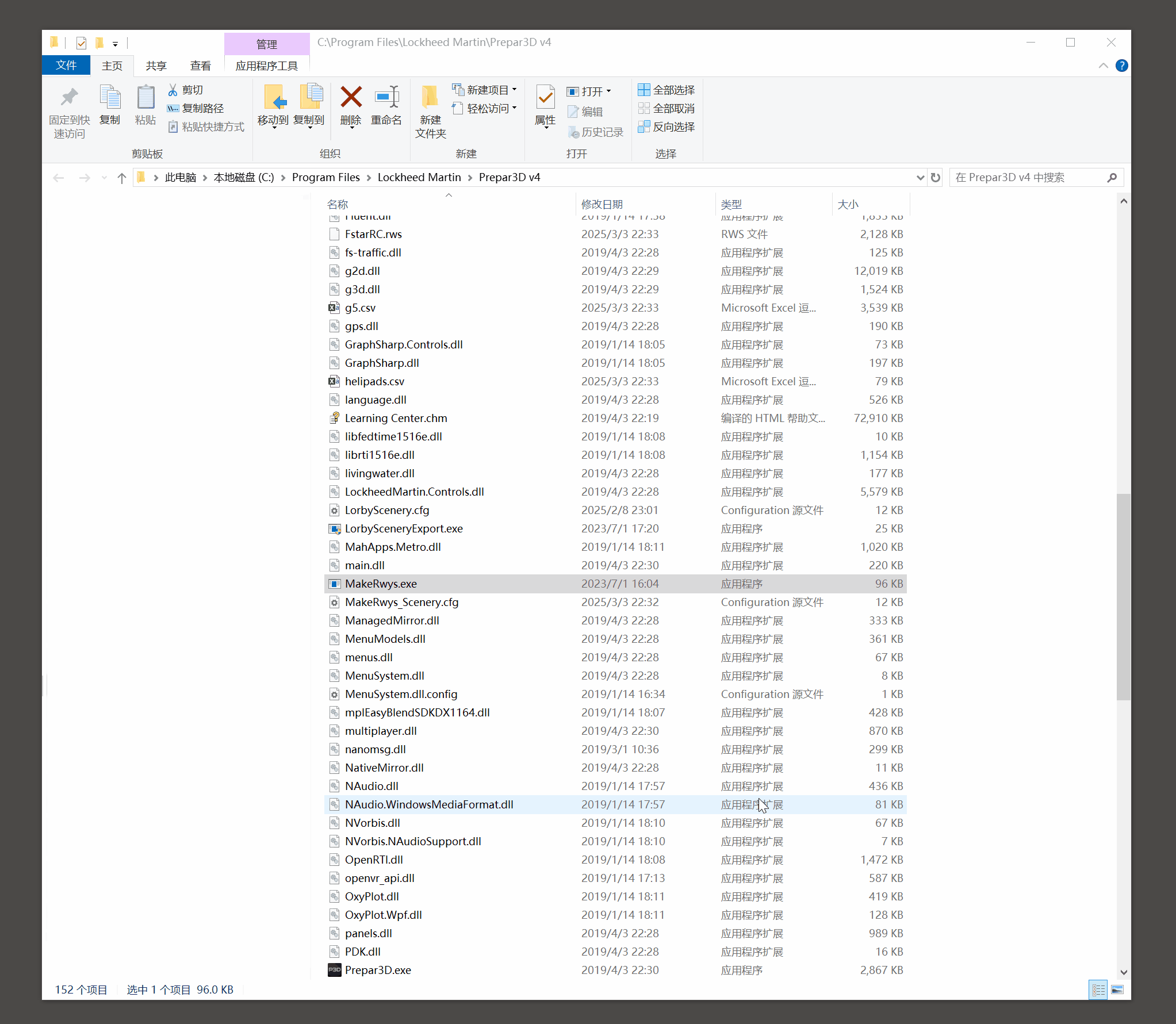Image resolution: width=1176 pixels, height=1024 pixels.
Task: Click Invert selection in the ribbon
Action: [x=666, y=126]
